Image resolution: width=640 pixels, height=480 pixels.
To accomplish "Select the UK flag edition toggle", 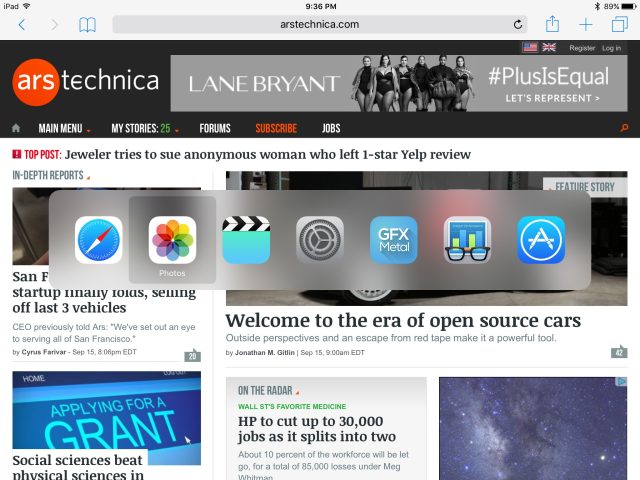I will [x=549, y=47].
